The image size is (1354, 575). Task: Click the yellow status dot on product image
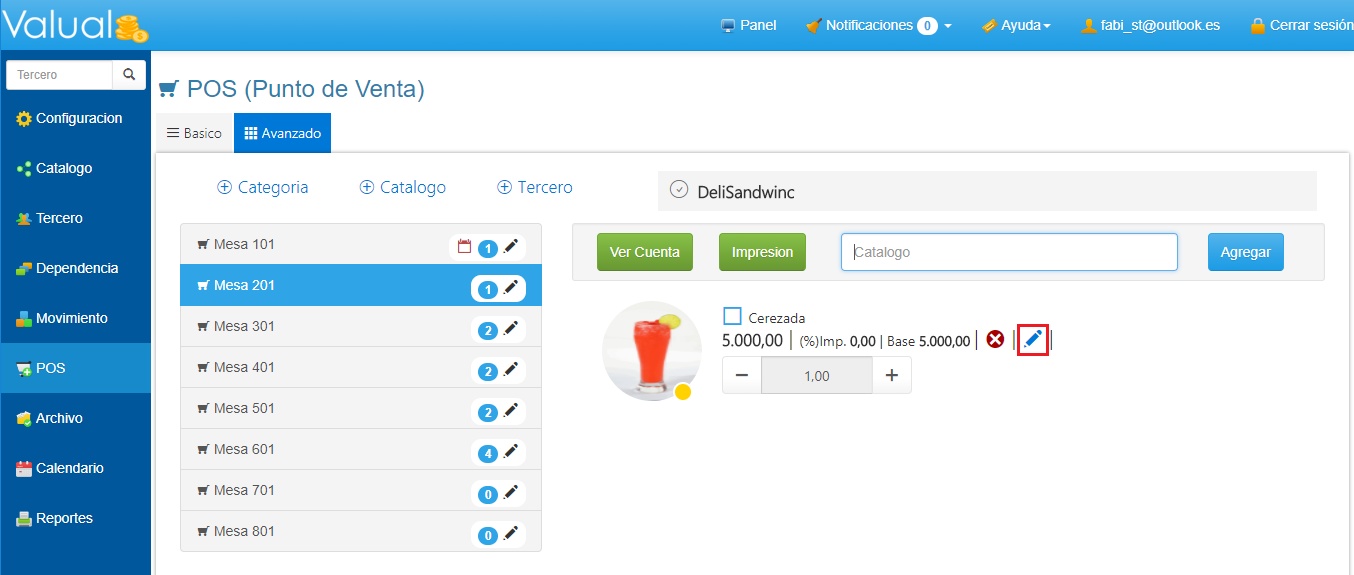point(683,392)
